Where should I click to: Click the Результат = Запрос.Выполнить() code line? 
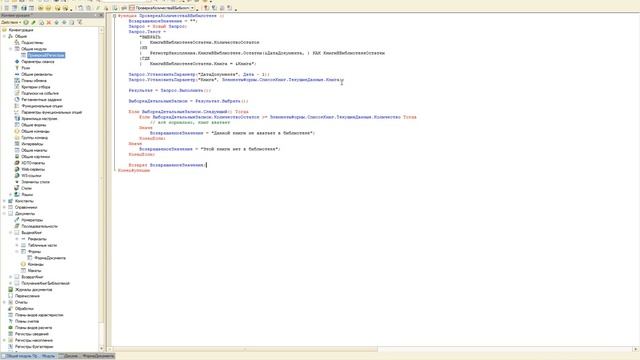[x=170, y=90]
